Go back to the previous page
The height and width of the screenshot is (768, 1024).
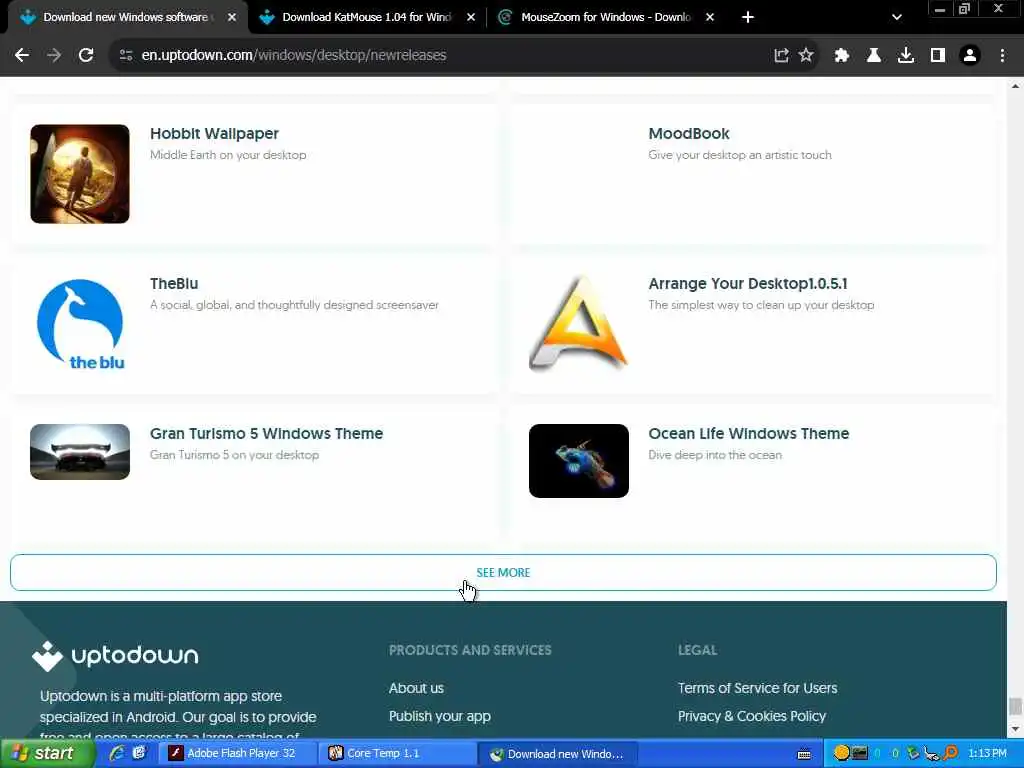tap(22, 56)
